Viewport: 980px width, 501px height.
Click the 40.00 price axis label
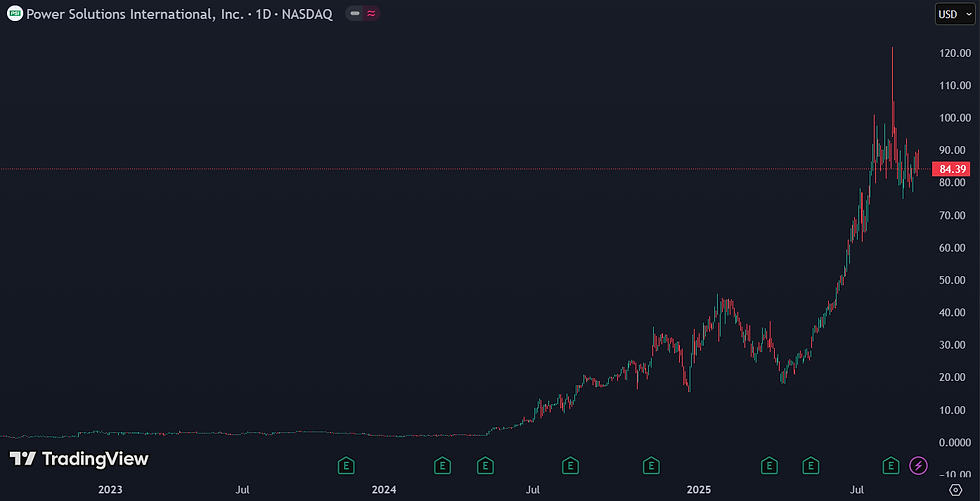point(953,313)
